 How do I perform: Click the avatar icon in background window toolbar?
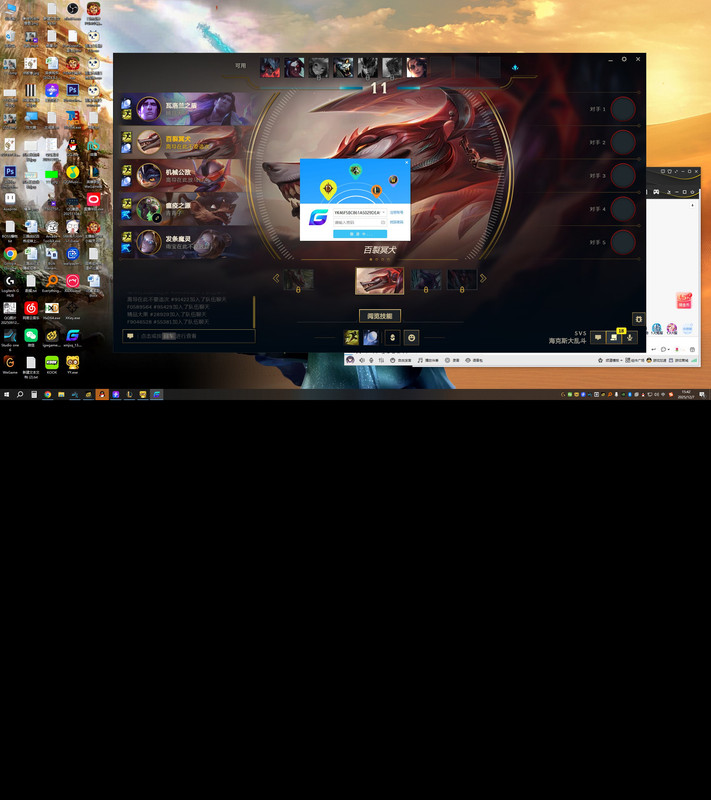pos(350,360)
